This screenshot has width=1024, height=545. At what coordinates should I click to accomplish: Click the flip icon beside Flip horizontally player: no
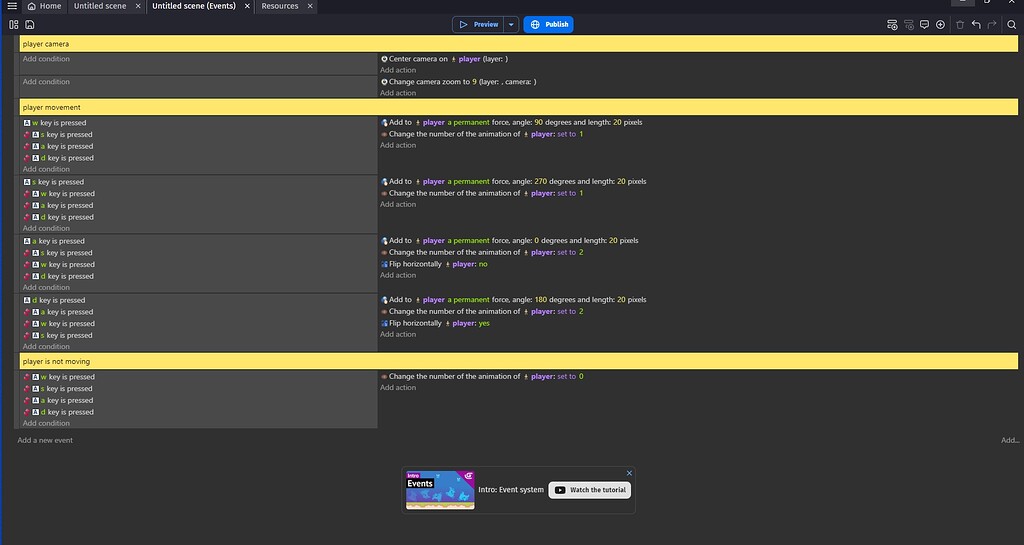(384, 264)
